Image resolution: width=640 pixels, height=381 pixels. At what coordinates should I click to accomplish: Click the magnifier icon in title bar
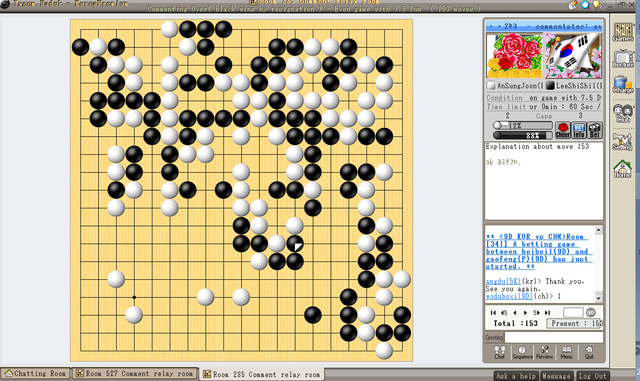tap(585, 4)
